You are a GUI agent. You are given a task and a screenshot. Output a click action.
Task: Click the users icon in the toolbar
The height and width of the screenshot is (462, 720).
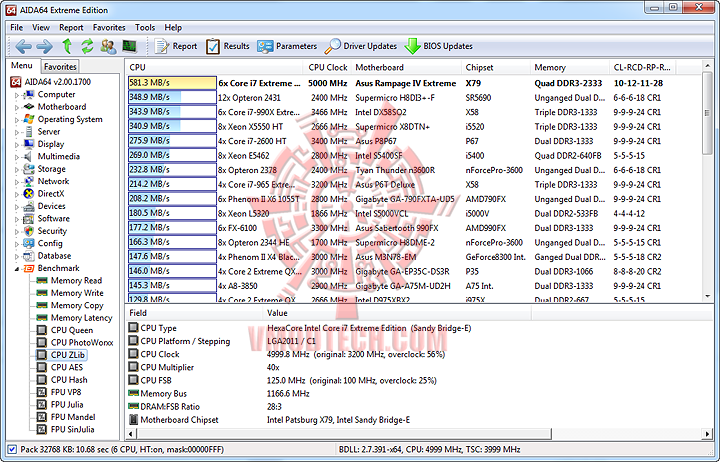click(108, 46)
